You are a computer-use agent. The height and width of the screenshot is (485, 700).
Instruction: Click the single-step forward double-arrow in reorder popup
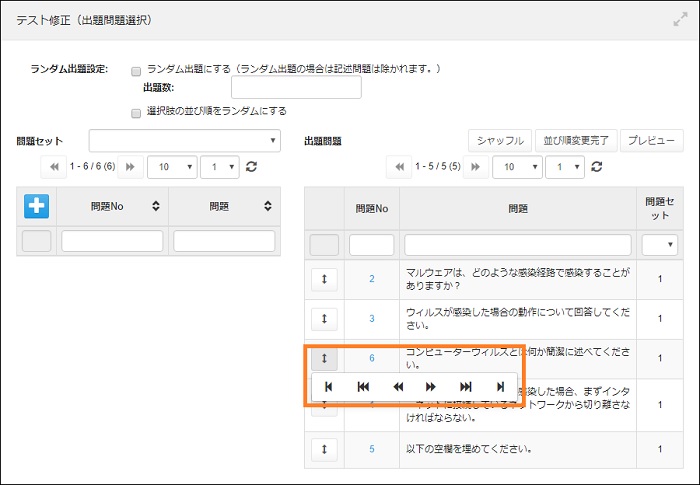click(x=431, y=386)
